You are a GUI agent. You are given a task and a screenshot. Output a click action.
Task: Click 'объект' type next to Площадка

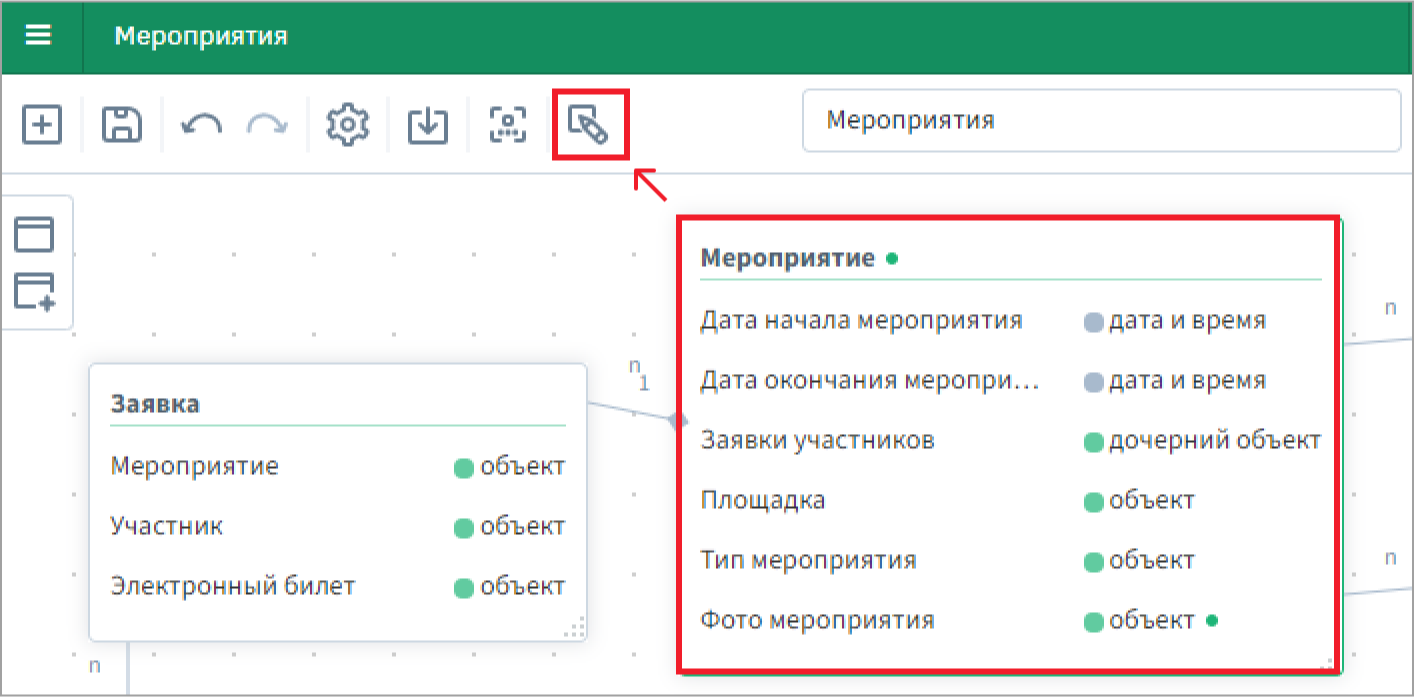(x=1152, y=500)
